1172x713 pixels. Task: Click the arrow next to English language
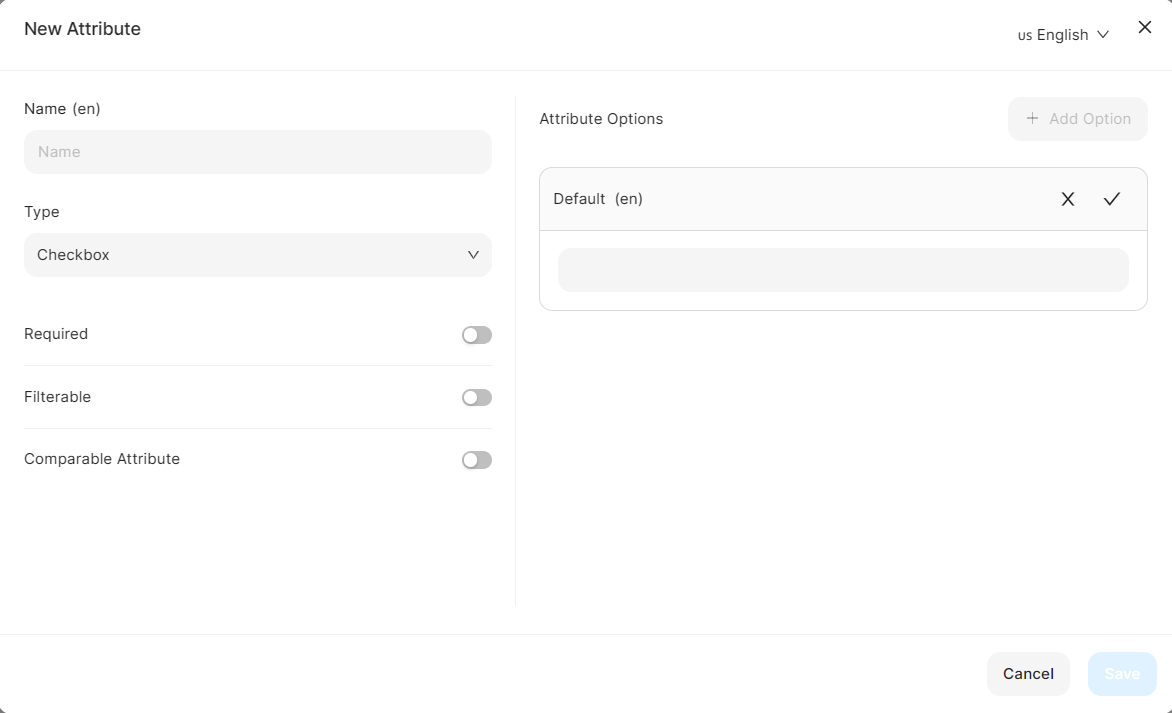[x=1103, y=35]
